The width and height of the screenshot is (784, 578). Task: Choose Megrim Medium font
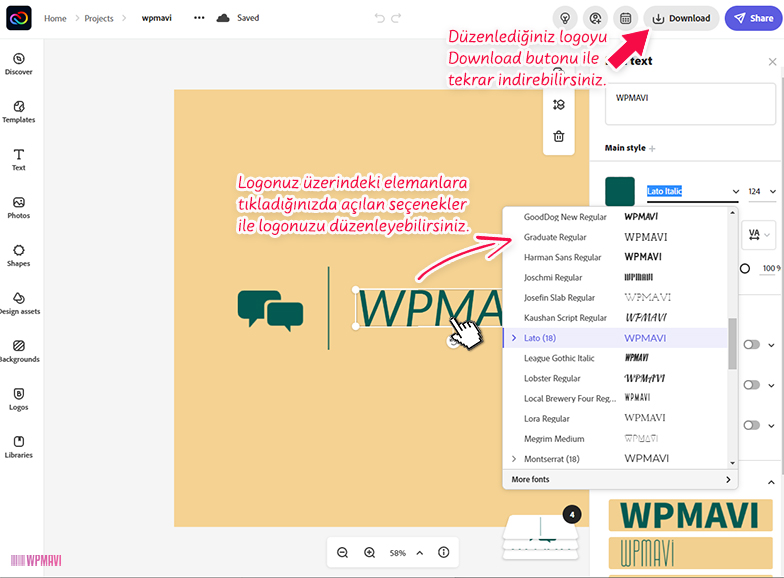tap(615, 438)
